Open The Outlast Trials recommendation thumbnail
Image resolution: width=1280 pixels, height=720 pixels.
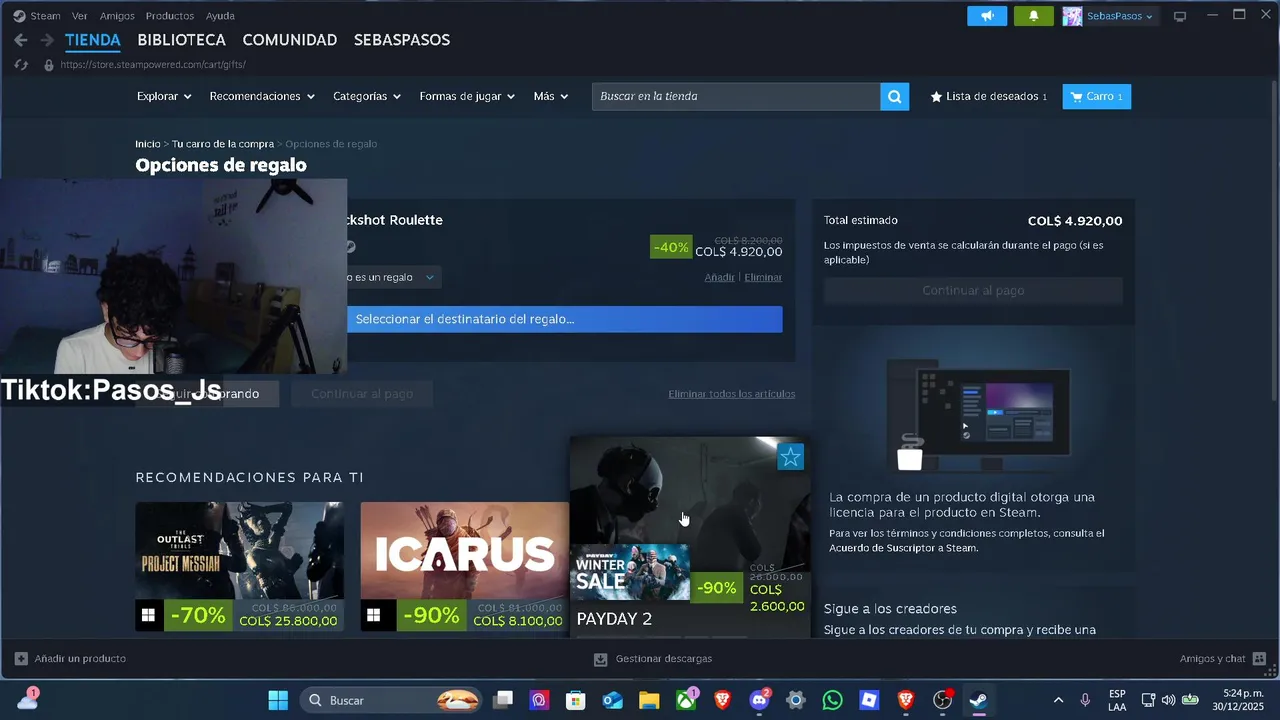240,551
